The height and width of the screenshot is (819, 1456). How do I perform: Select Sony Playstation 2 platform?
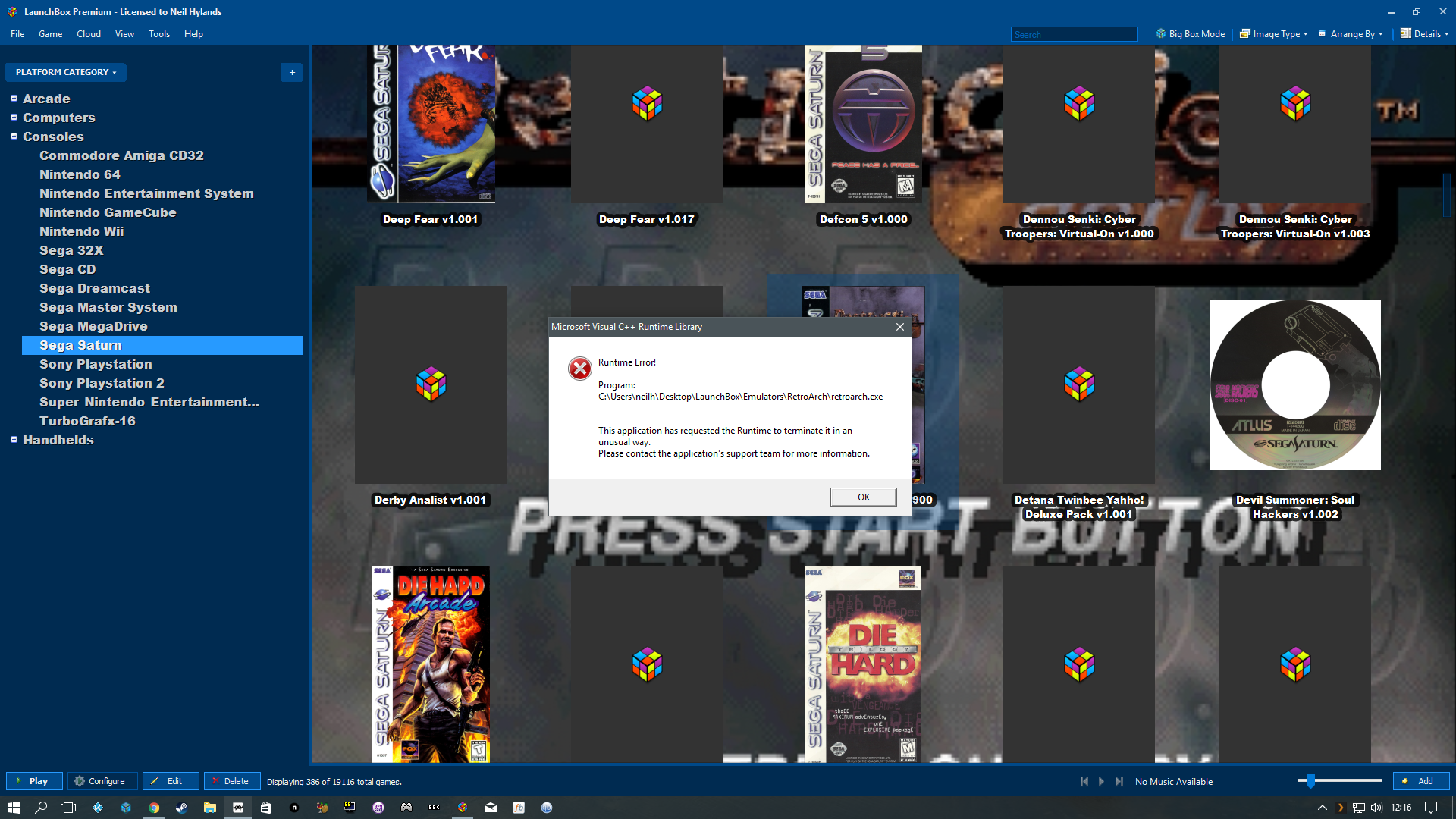pos(102,383)
